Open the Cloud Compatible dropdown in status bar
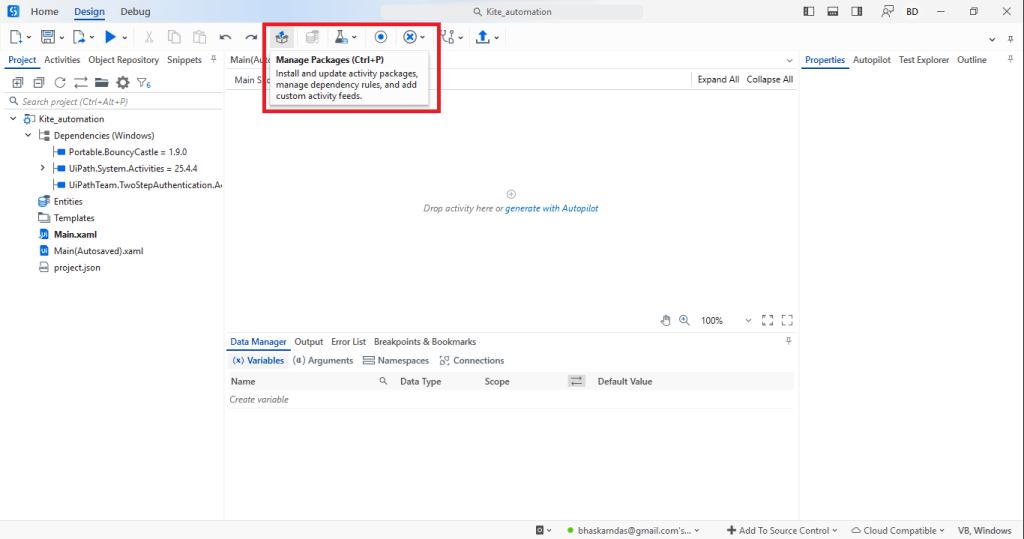 coord(896,530)
